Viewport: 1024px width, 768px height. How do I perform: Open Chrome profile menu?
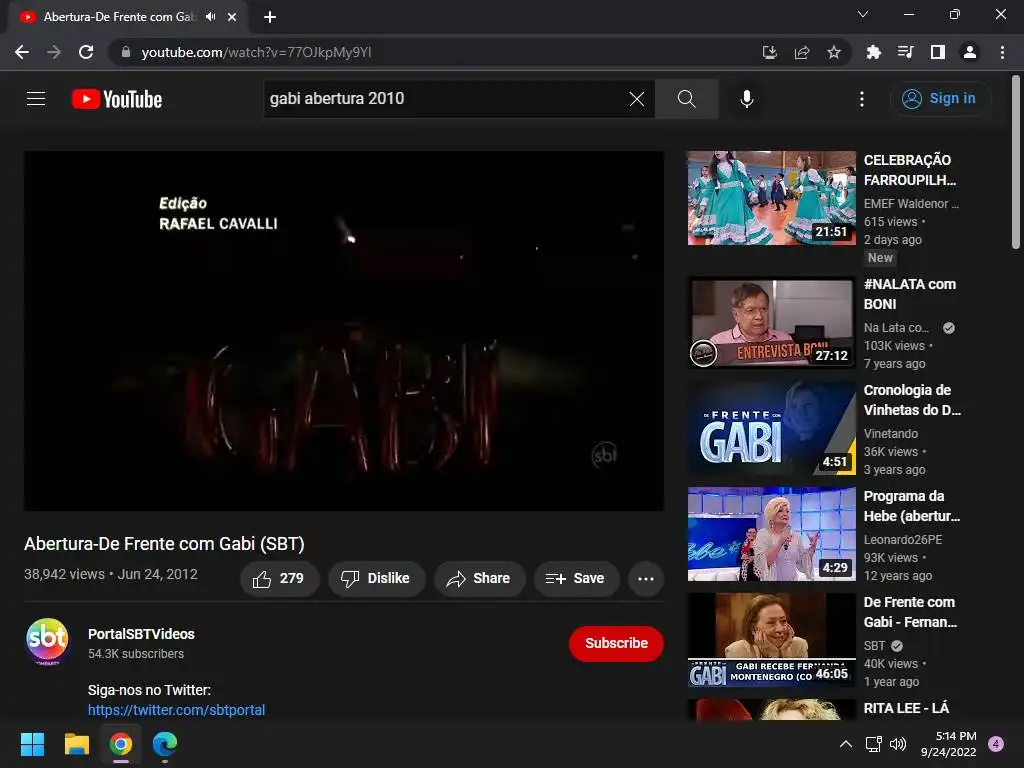click(x=970, y=52)
